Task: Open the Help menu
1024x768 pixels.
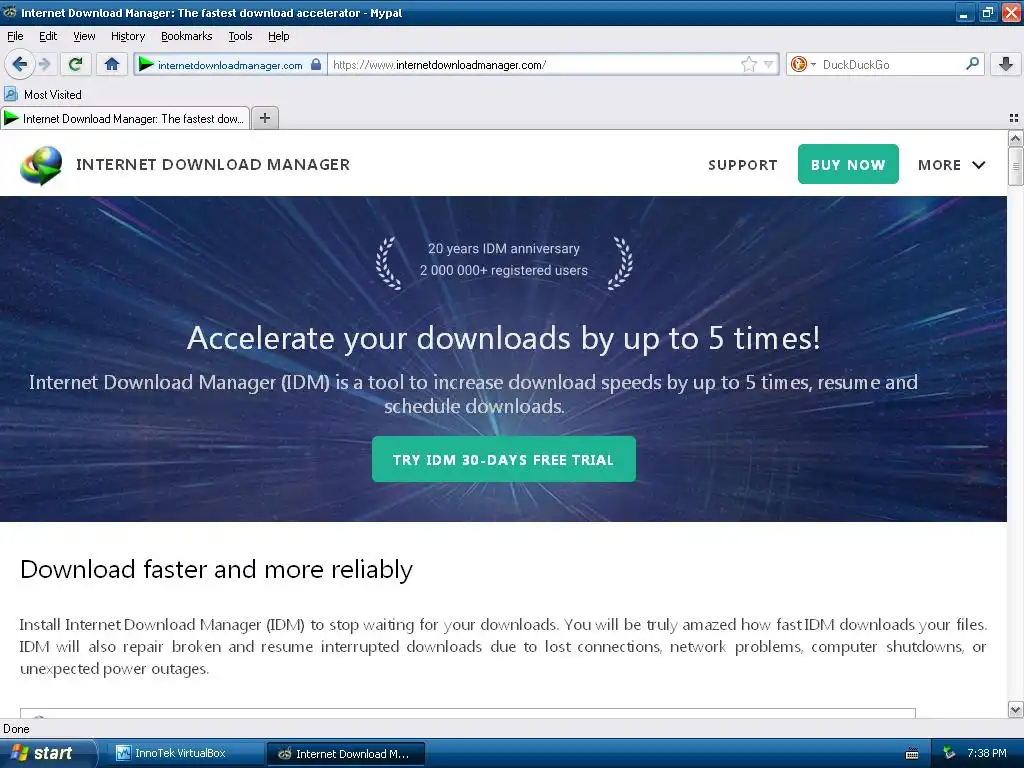Action: pos(279,36)
